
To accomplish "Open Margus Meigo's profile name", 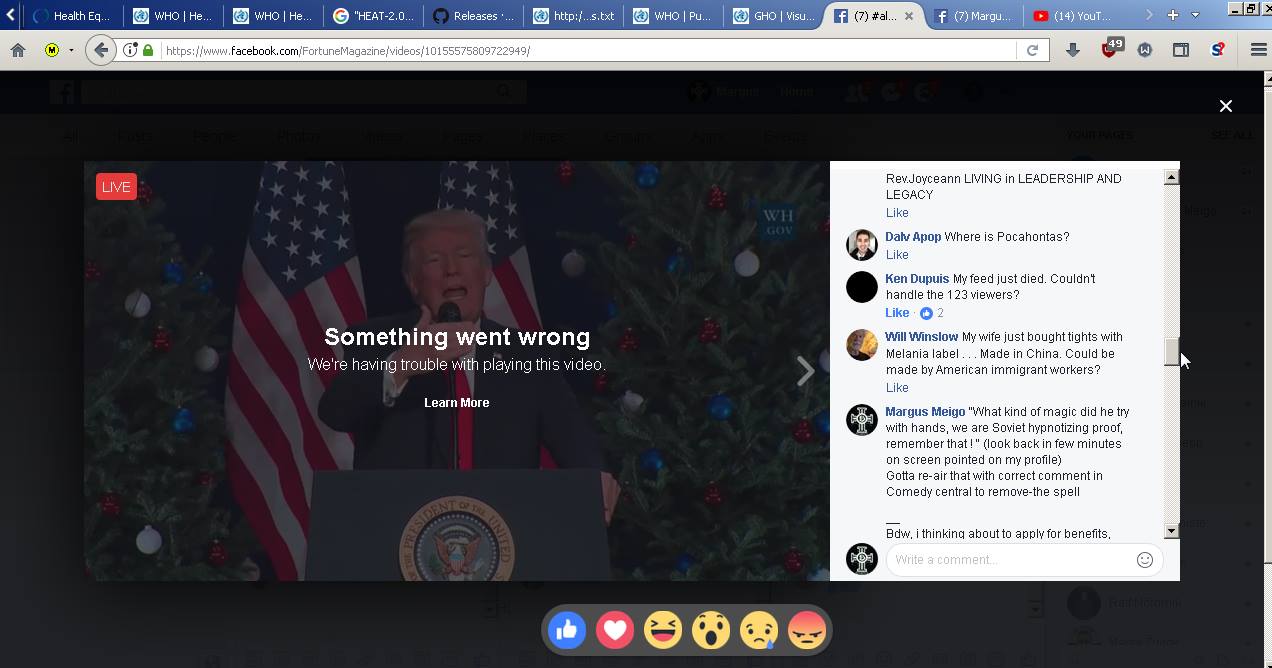I will click(x=925, y=412).
